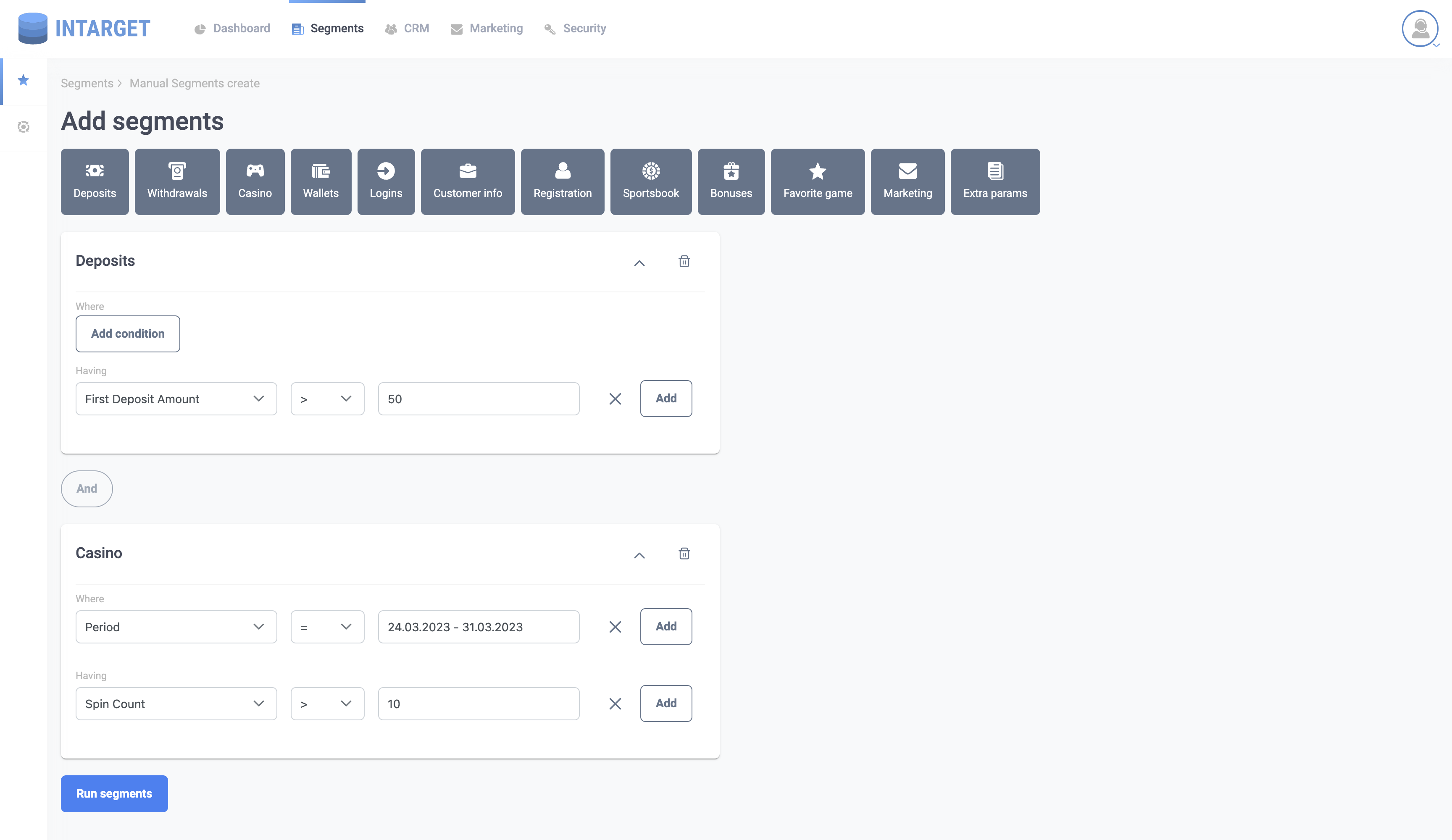Open the user profile avatar menu
This screenshot has height=840, width=1452.
point(1420,28)
